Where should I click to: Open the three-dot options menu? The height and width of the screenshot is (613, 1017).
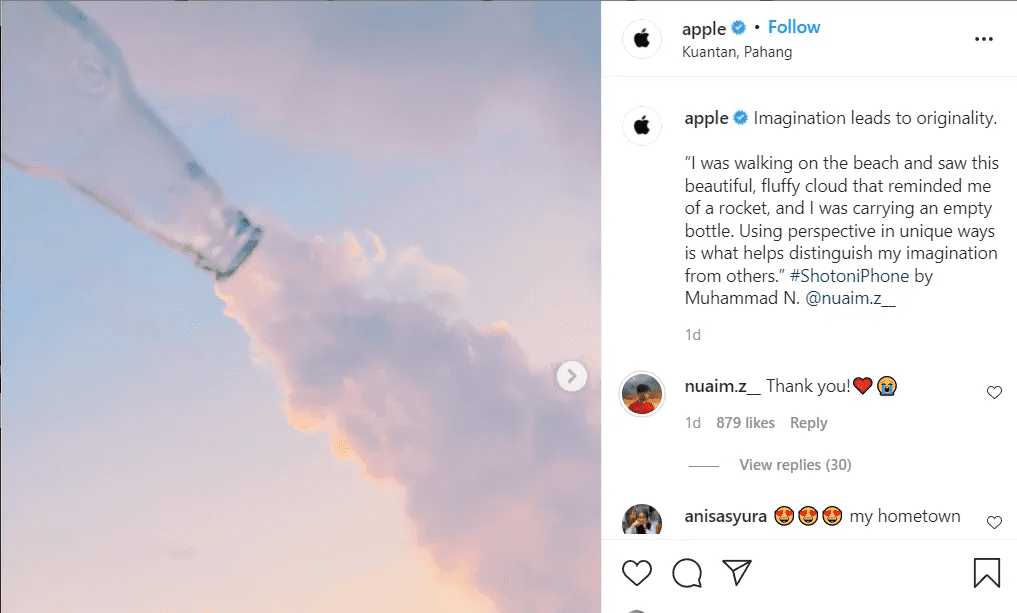pyautogui.click(x=983, y=37)
